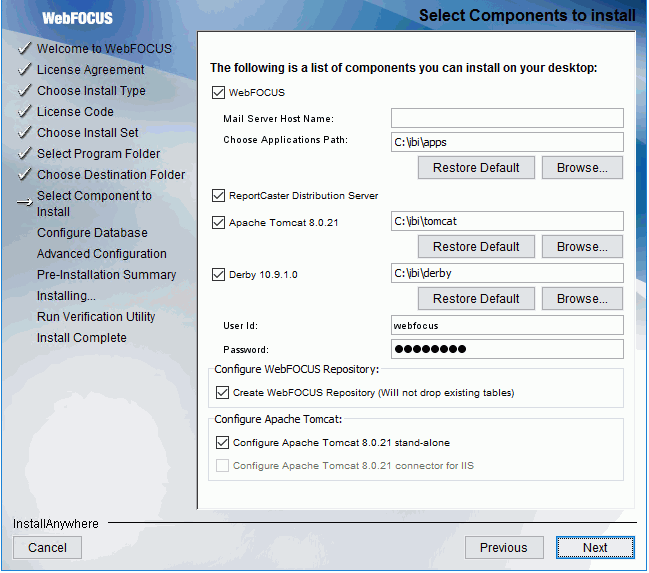Browse for Tomcat folder
The height and width of the screenshot is (573, 649).
tap(582, 247)
